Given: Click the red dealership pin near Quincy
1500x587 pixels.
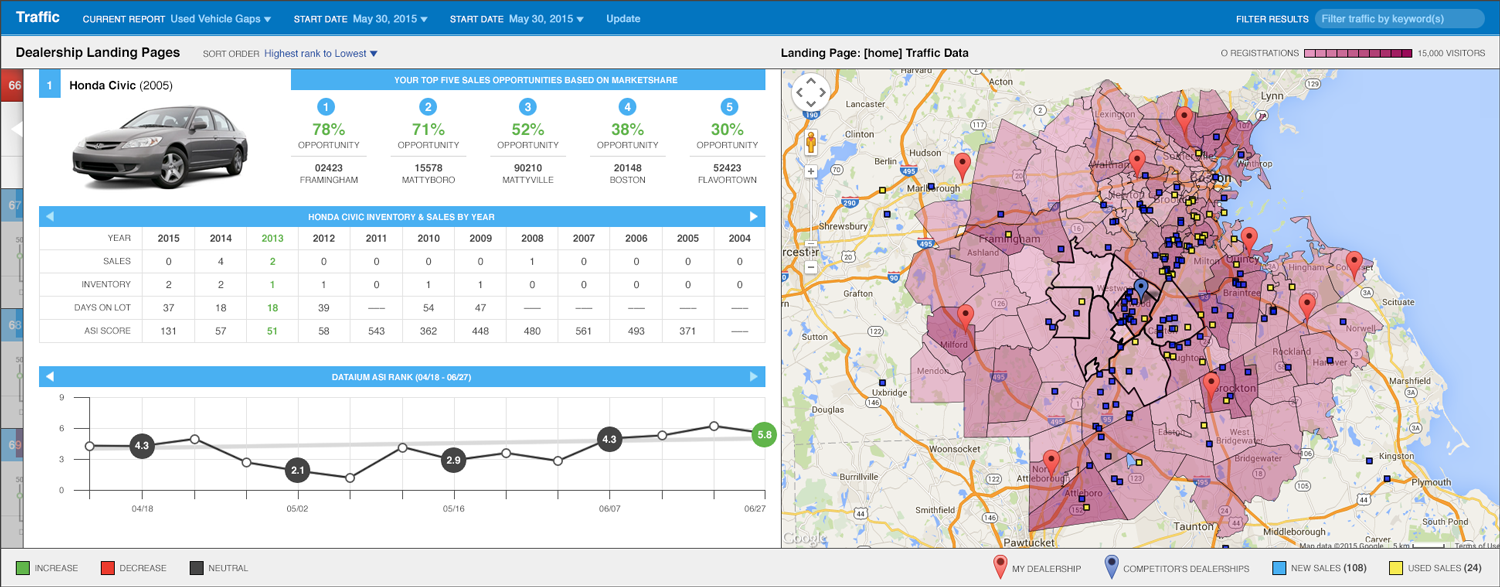Looking at the screenshot, I should [1248, 241].
